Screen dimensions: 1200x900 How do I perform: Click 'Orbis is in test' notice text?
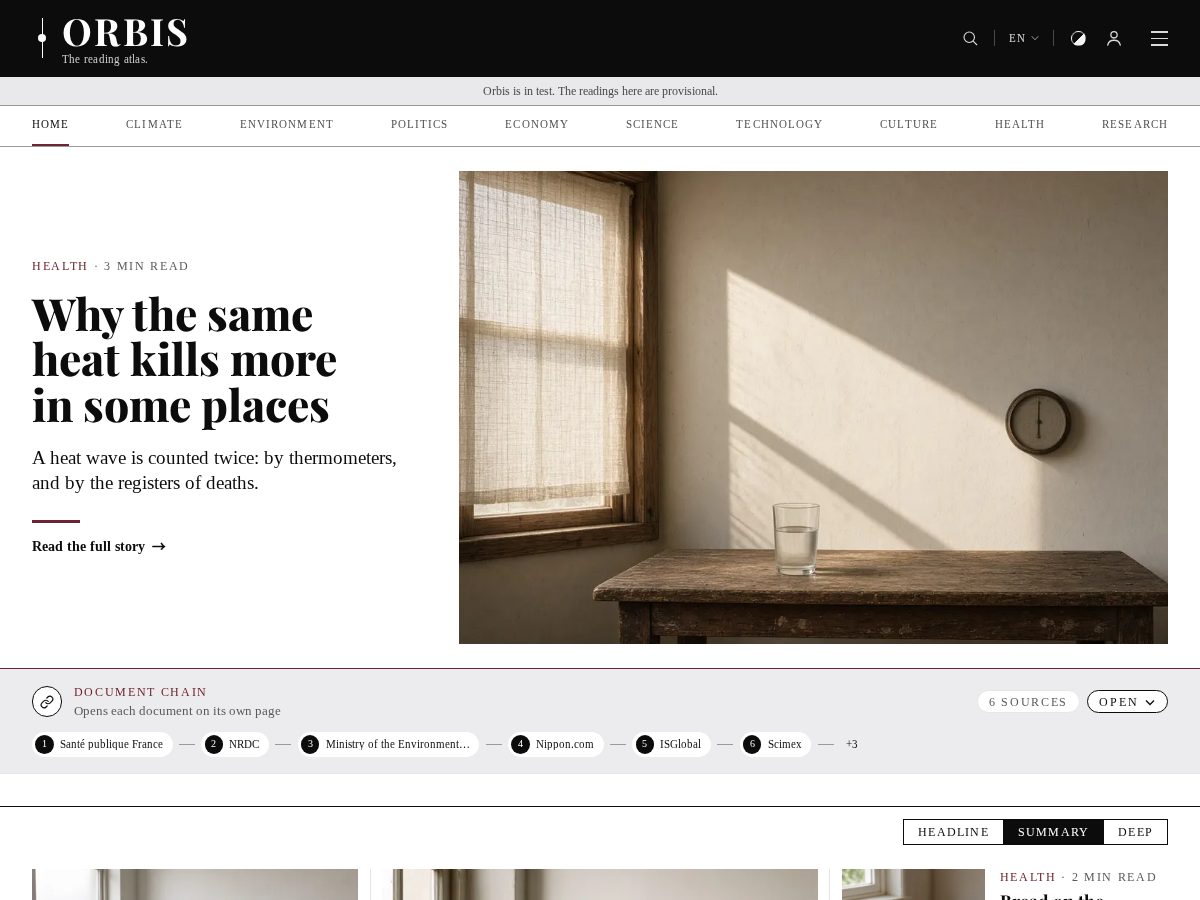pos(600,91)
